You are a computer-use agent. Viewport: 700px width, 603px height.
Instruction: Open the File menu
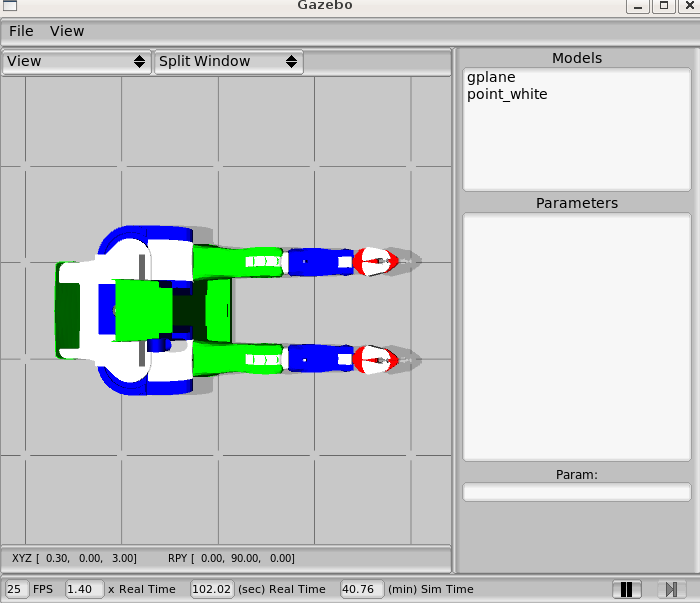click(21, 31)
